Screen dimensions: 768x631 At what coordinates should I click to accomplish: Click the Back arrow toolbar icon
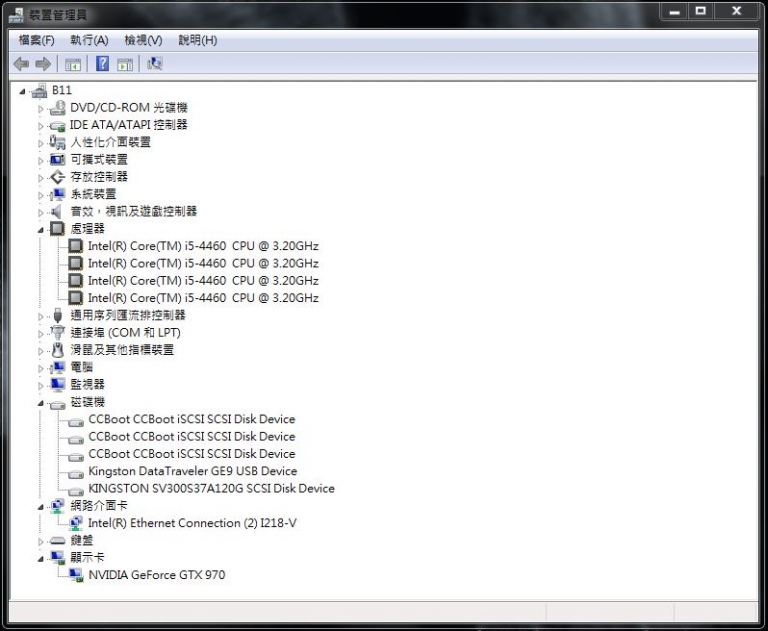21,64
